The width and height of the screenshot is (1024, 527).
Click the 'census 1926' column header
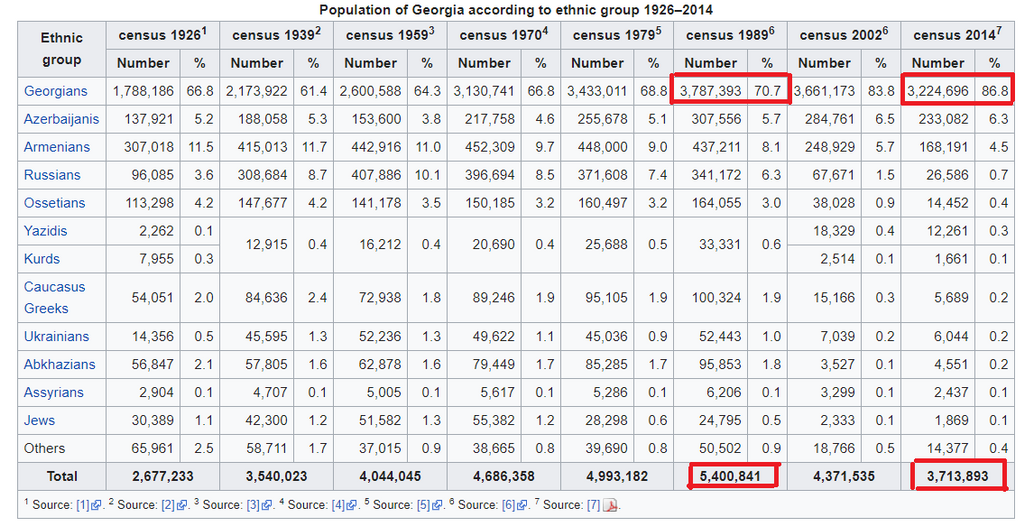pos(163,35)
